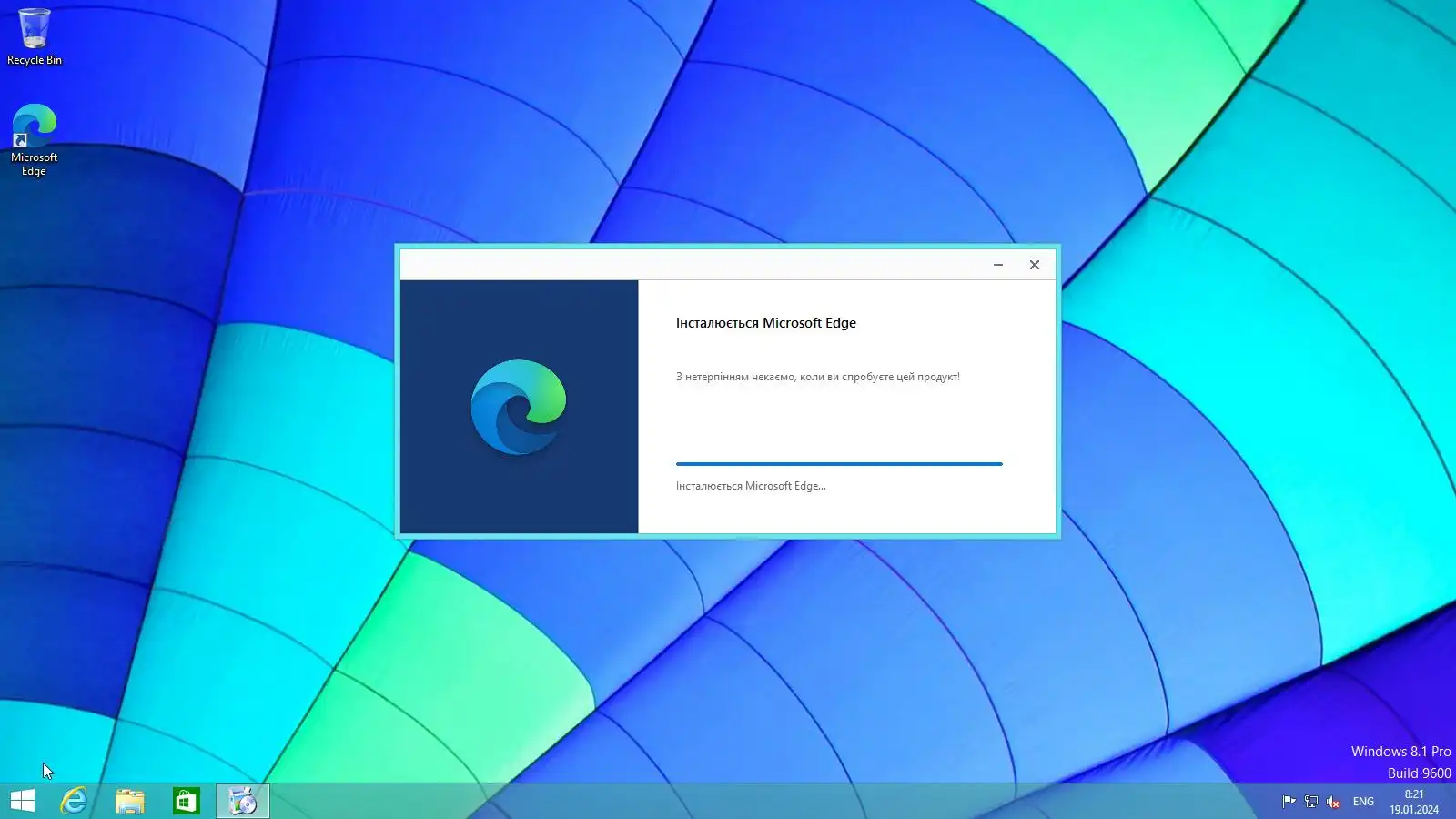Click the muted volume tray icon
Viewport: 1456px width, 819px height.
pyautogui.click(x=1333, y=802)
